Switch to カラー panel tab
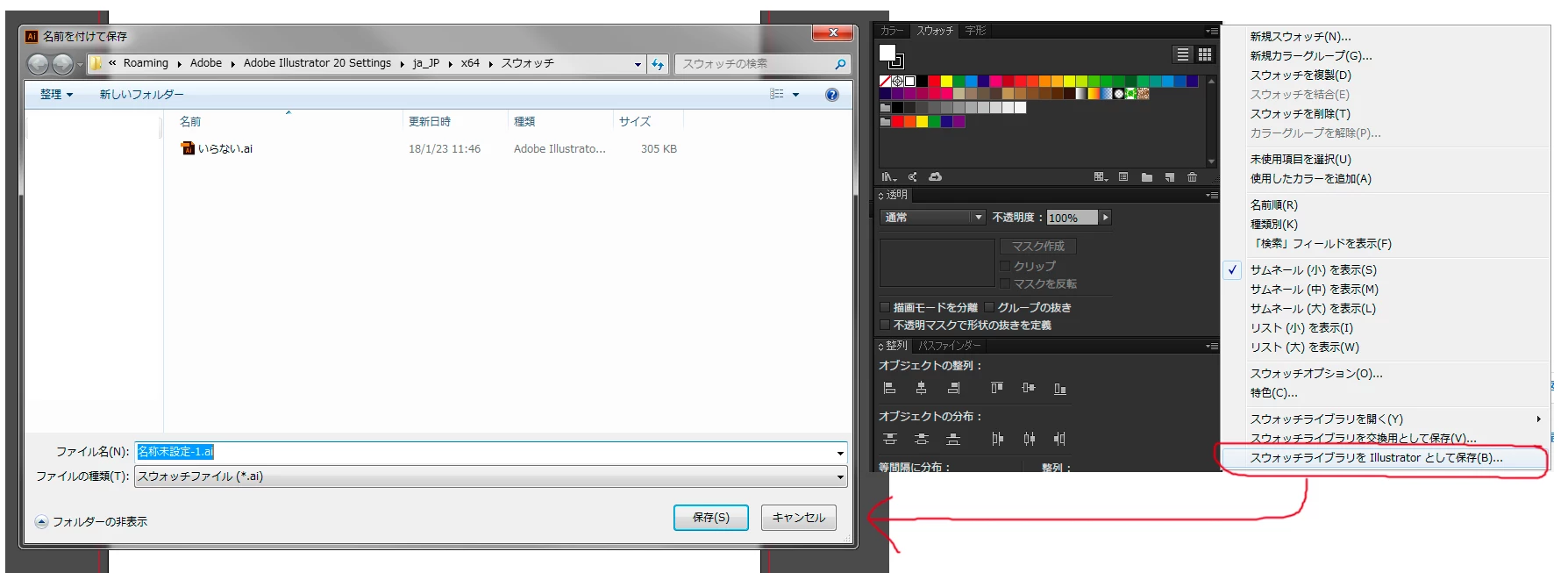The width and height of the screenshot is (1568, 573). coord(892,31)
